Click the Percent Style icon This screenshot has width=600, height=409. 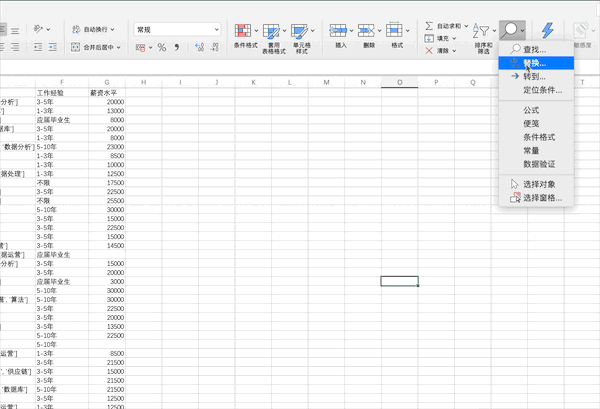click(162, 47)
